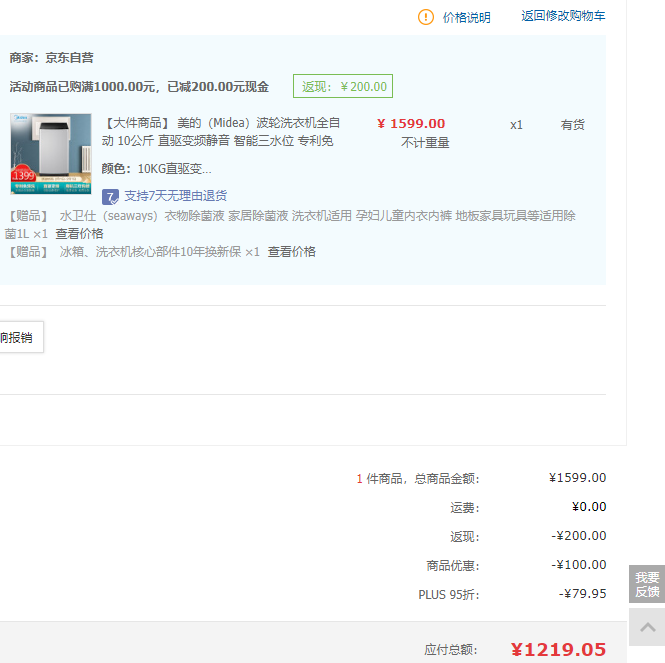Image resolution: width=665 pixels, height=663 pixels.
Task: Select the ¥ 1599.00 product price text
Action: click(x=411, y=123)
